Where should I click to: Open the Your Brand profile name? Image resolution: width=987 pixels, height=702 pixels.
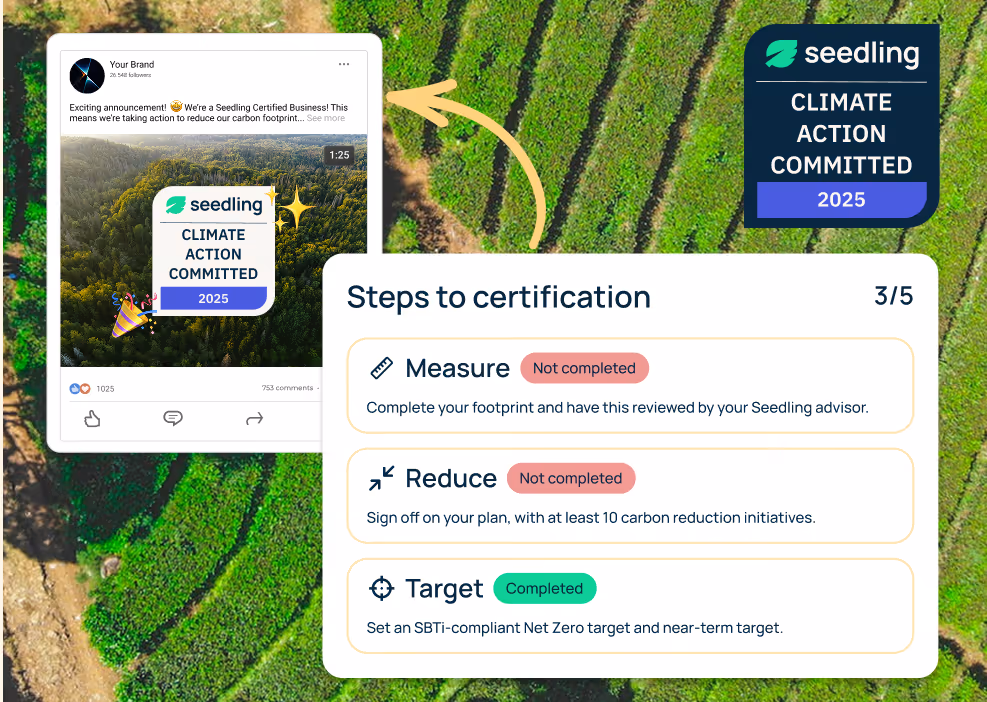coord(133,64)
